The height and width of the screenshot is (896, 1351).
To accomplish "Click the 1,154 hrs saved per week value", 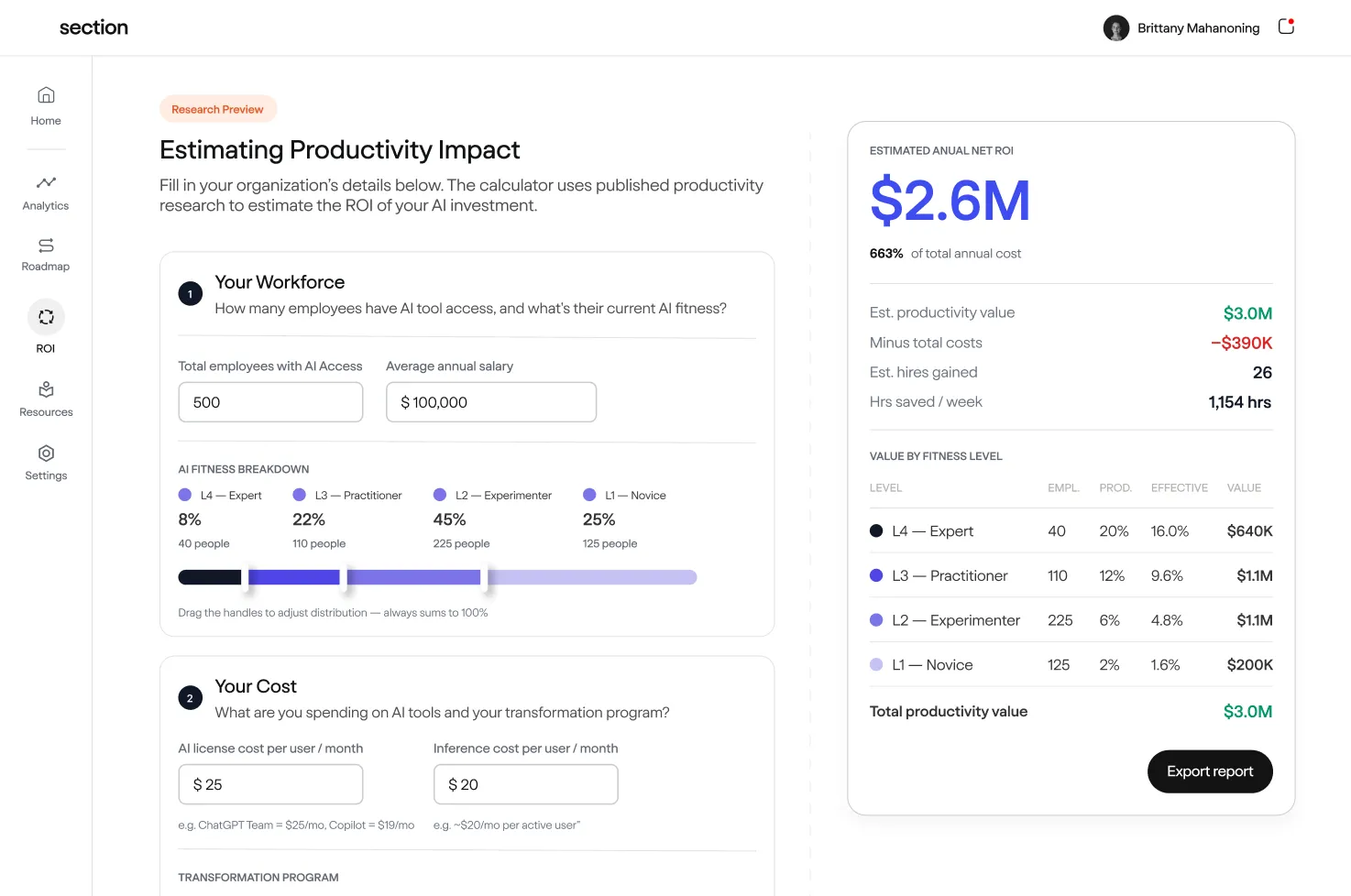I will point(1240,402).
